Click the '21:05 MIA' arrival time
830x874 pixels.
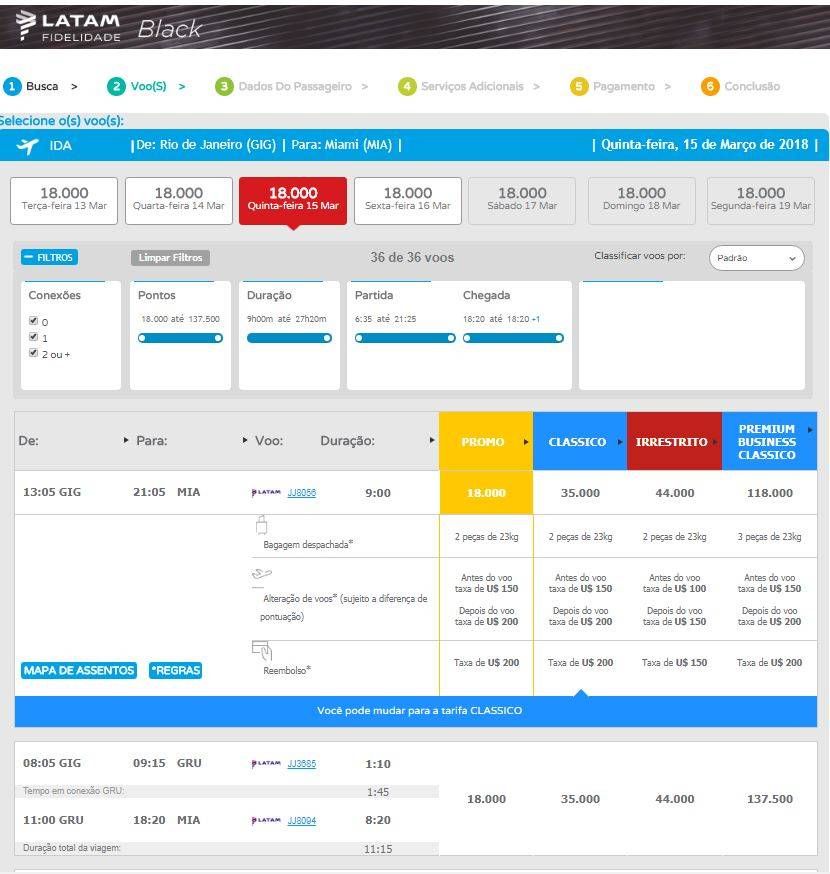coord(166,492)
